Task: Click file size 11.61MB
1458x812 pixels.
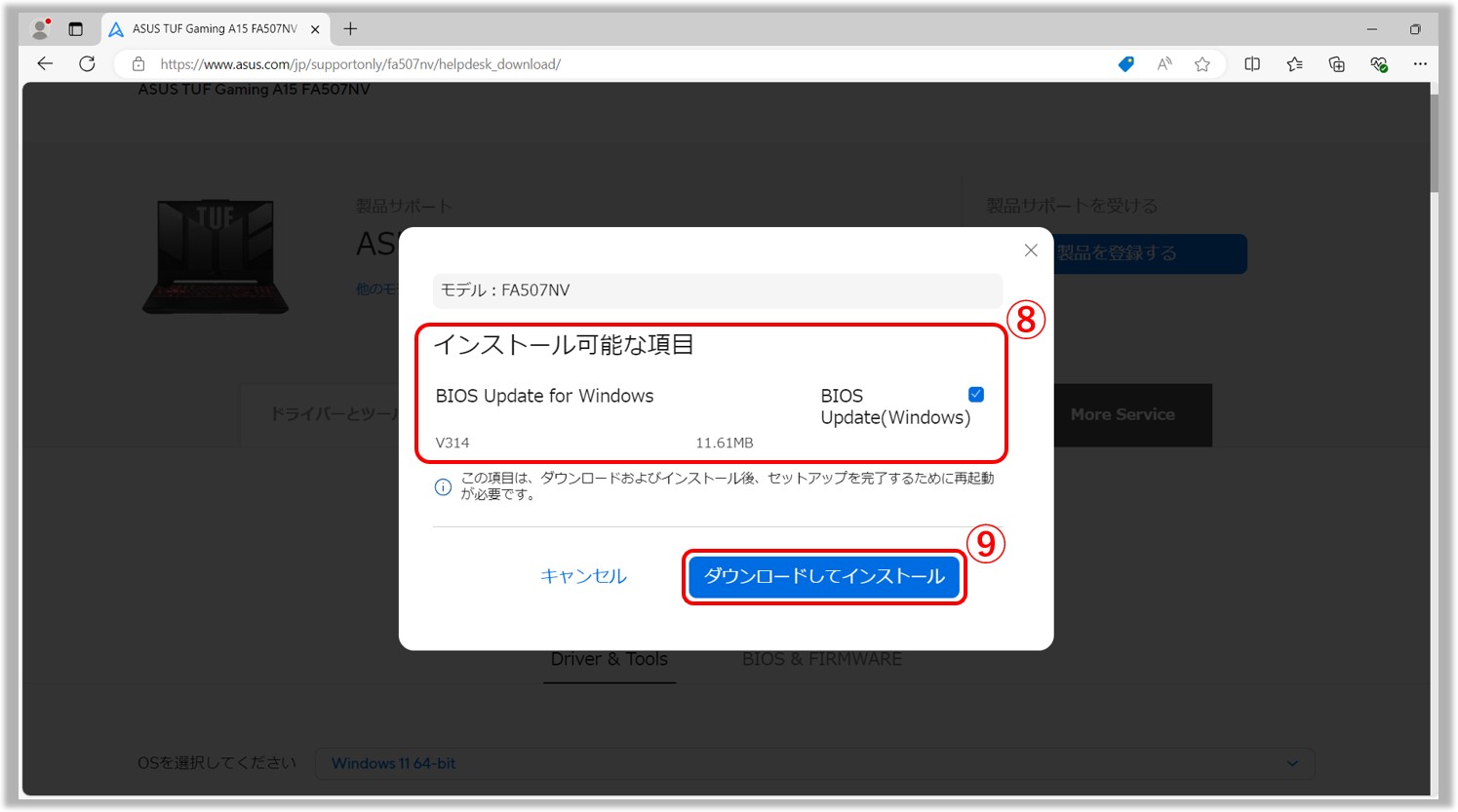Action: pos(725,443)
